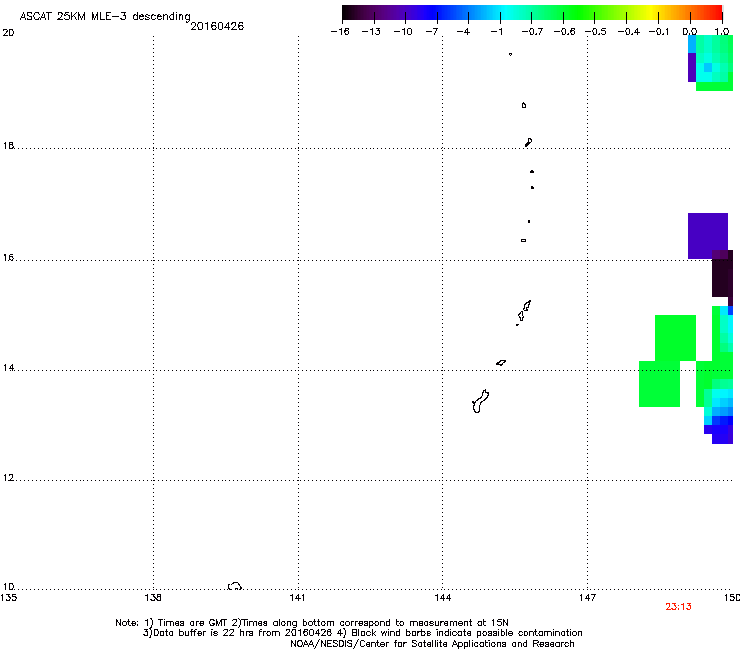Click the NOAA/NESDIS credit line
The width and height of the screenshot is (740, 650).
[432, 643]
